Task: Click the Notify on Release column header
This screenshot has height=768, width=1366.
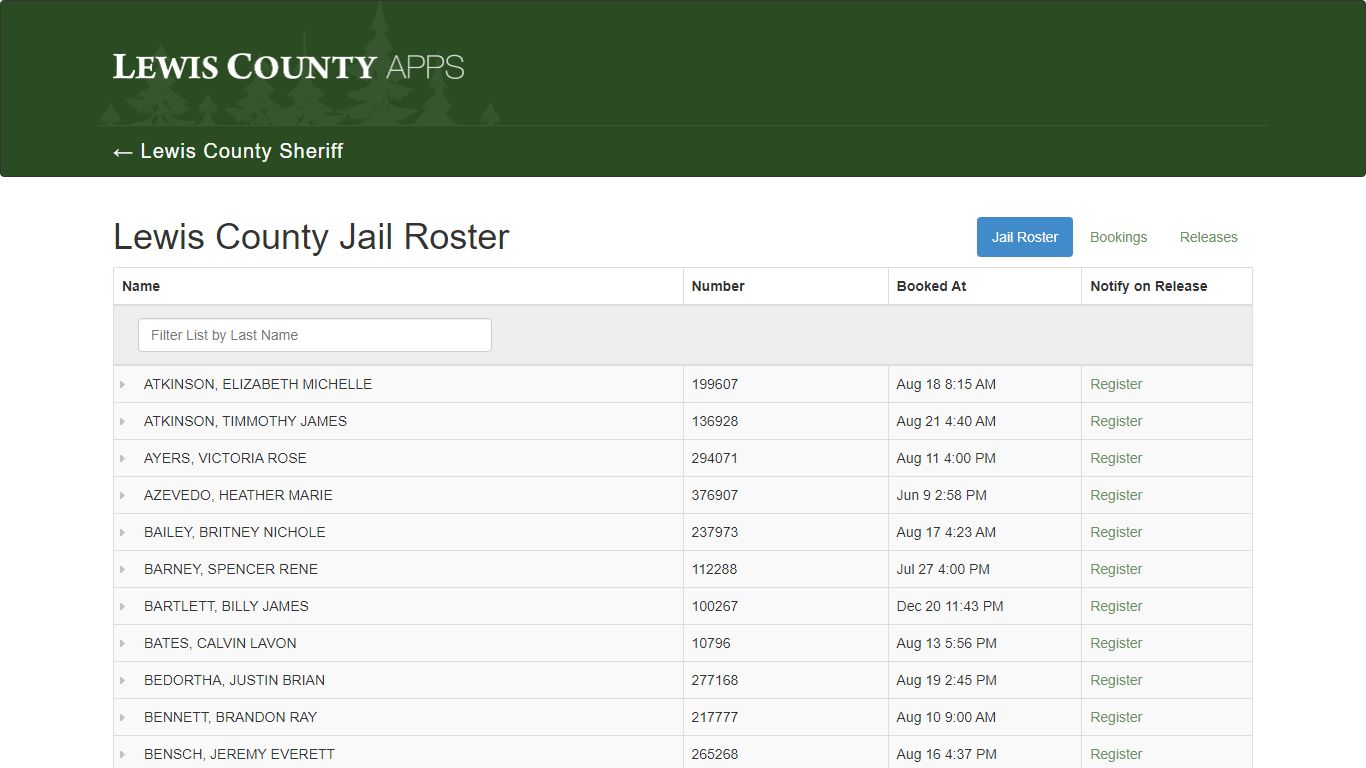Action: [x=1148, y=286]
